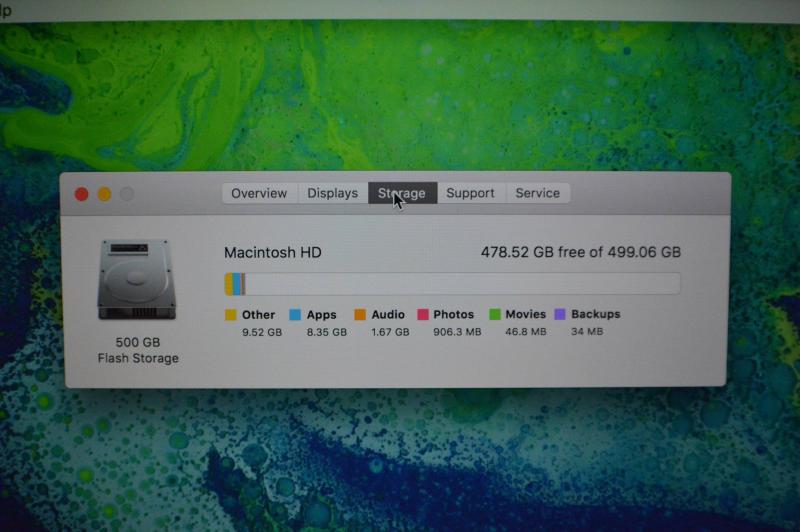Click the green Movies legend swatch
The height and width of the screenshot is (532, 800).
tap(494, 315)
